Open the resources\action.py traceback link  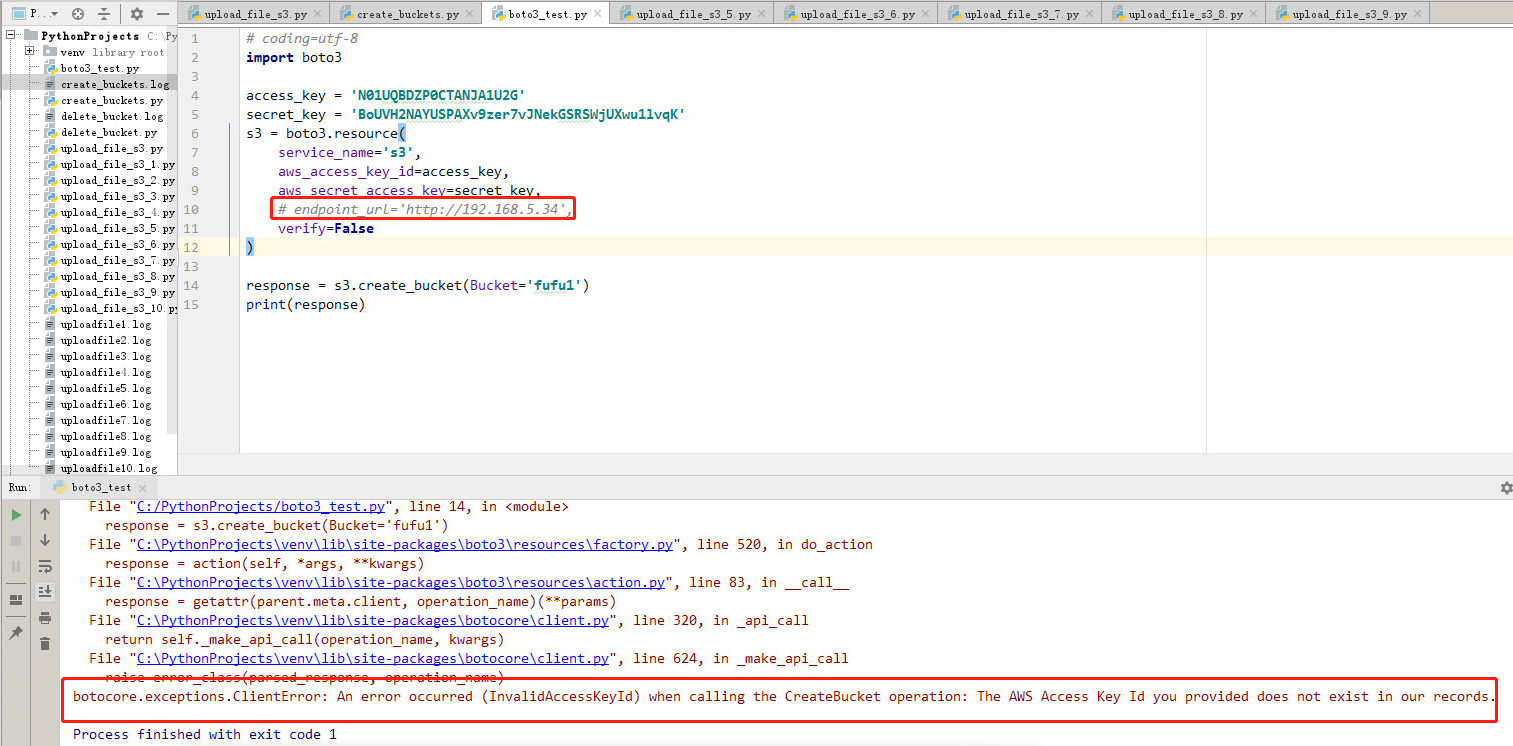click(400, 582)
